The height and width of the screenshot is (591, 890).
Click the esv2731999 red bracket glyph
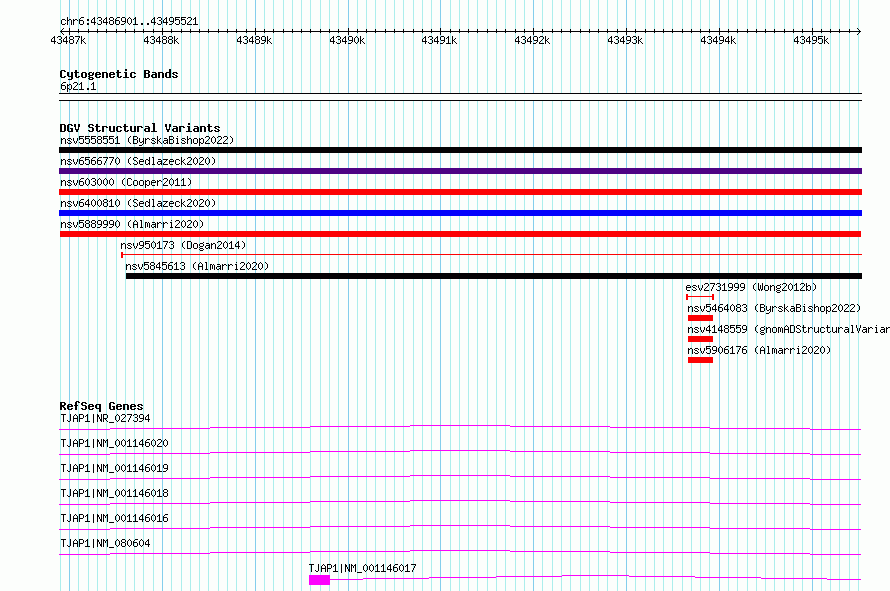click(x=700, y=297)
